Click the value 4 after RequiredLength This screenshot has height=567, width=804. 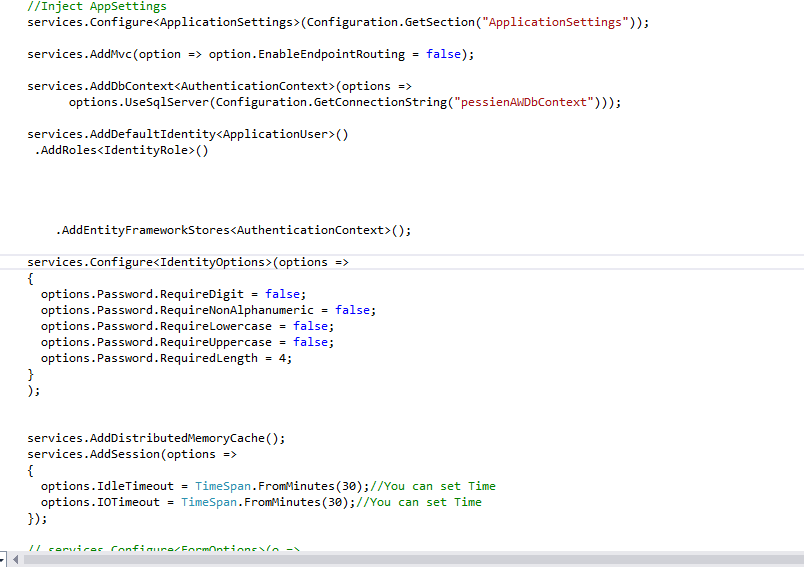coord(285,358)
